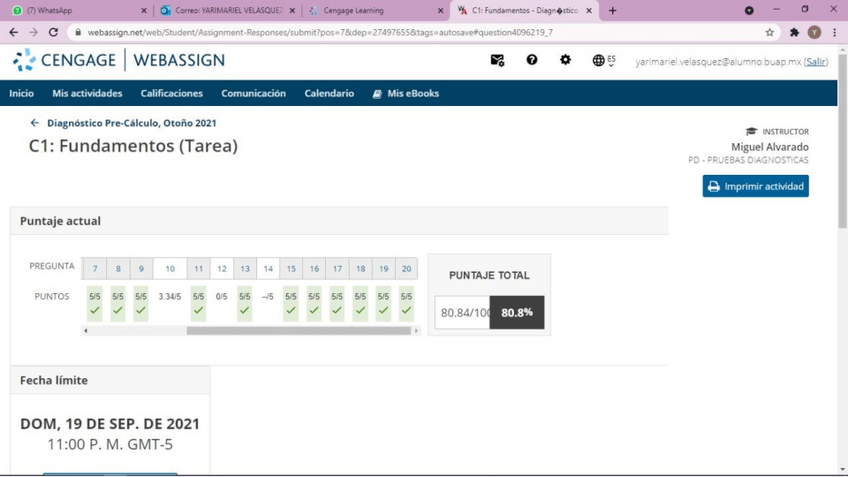
Task: Jump to question 12
Action: (222, 269)
